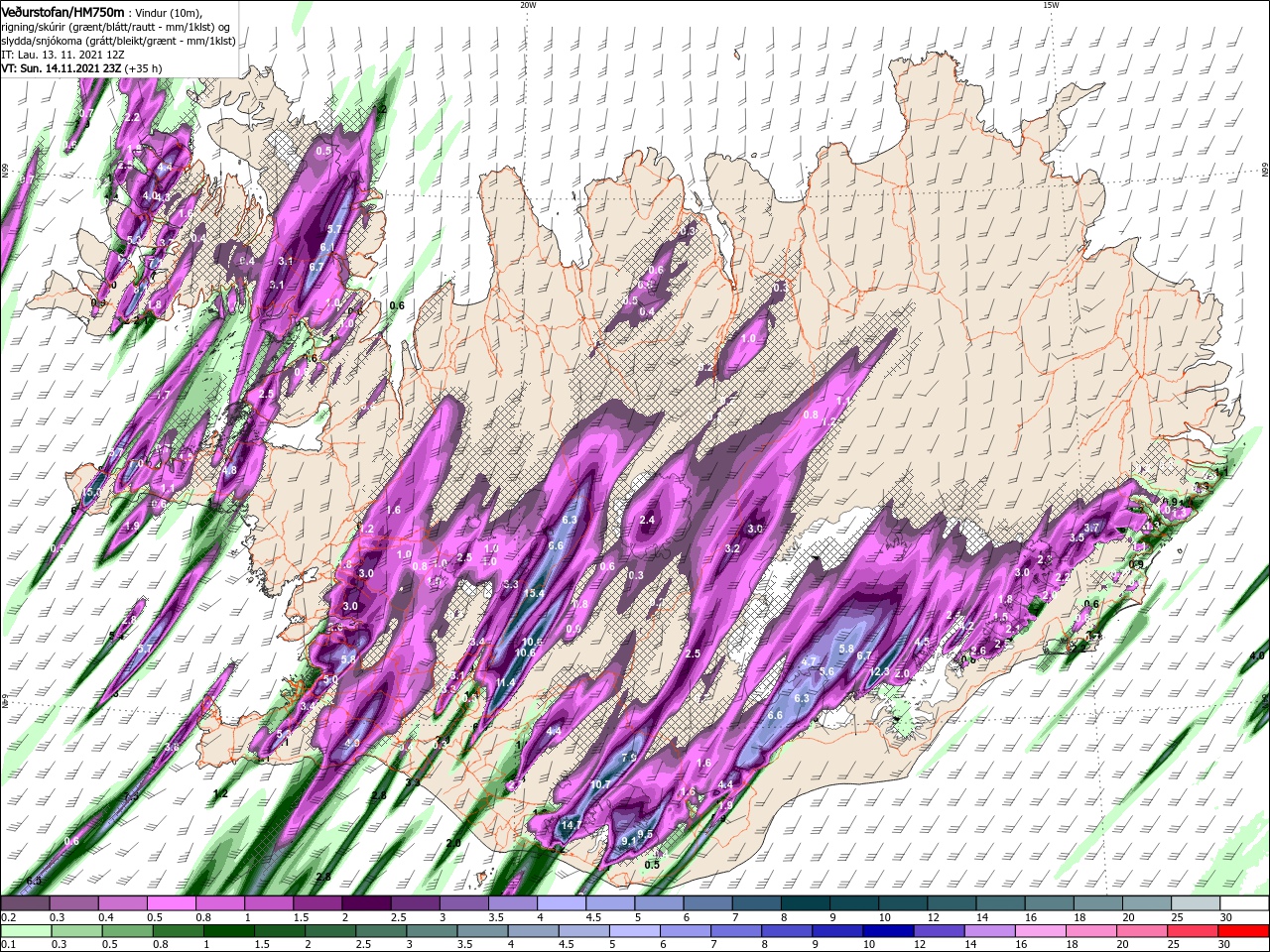Click the 4.7 precipitation value label
The height and width of the screenshot is (952, 1270).
point(809,661)
